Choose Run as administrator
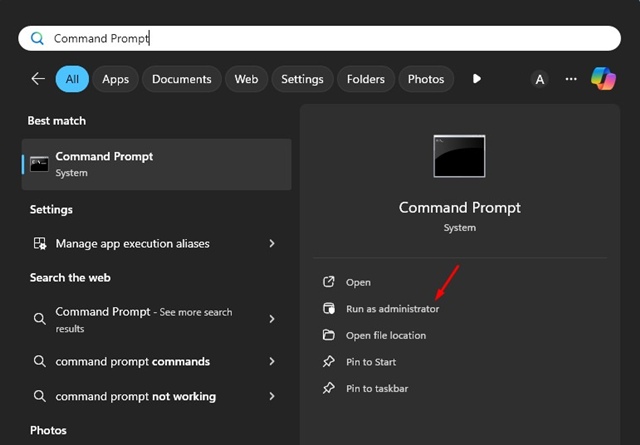Image resolution: width=640 pixels, height=445 pixels. [392, 309]
